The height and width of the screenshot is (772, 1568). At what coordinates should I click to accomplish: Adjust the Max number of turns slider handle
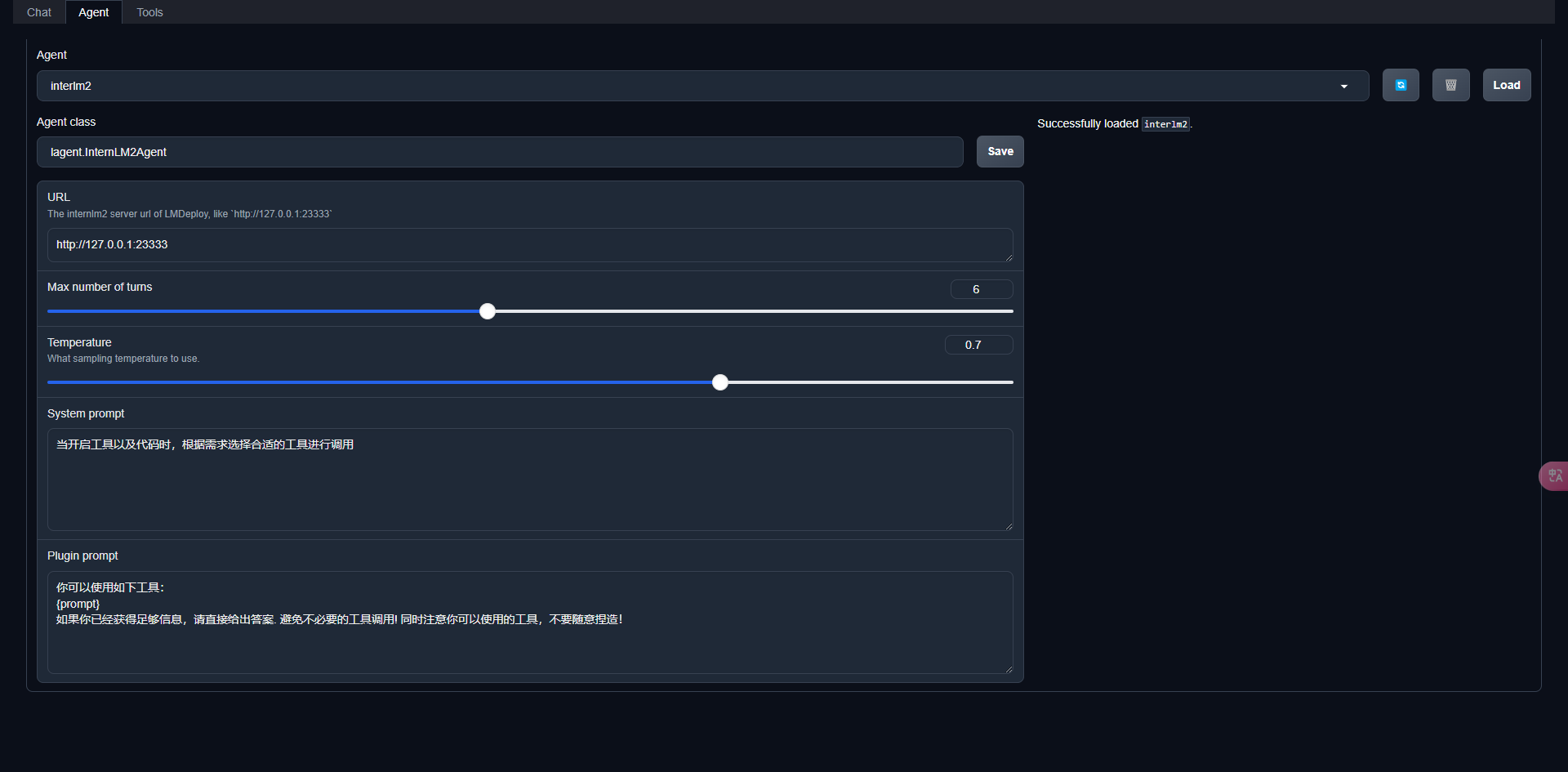pos(488,311)
